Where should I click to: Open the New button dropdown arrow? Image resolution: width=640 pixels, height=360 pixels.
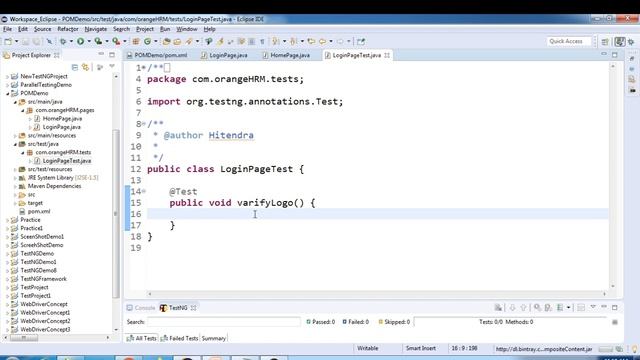coord(16,41)
